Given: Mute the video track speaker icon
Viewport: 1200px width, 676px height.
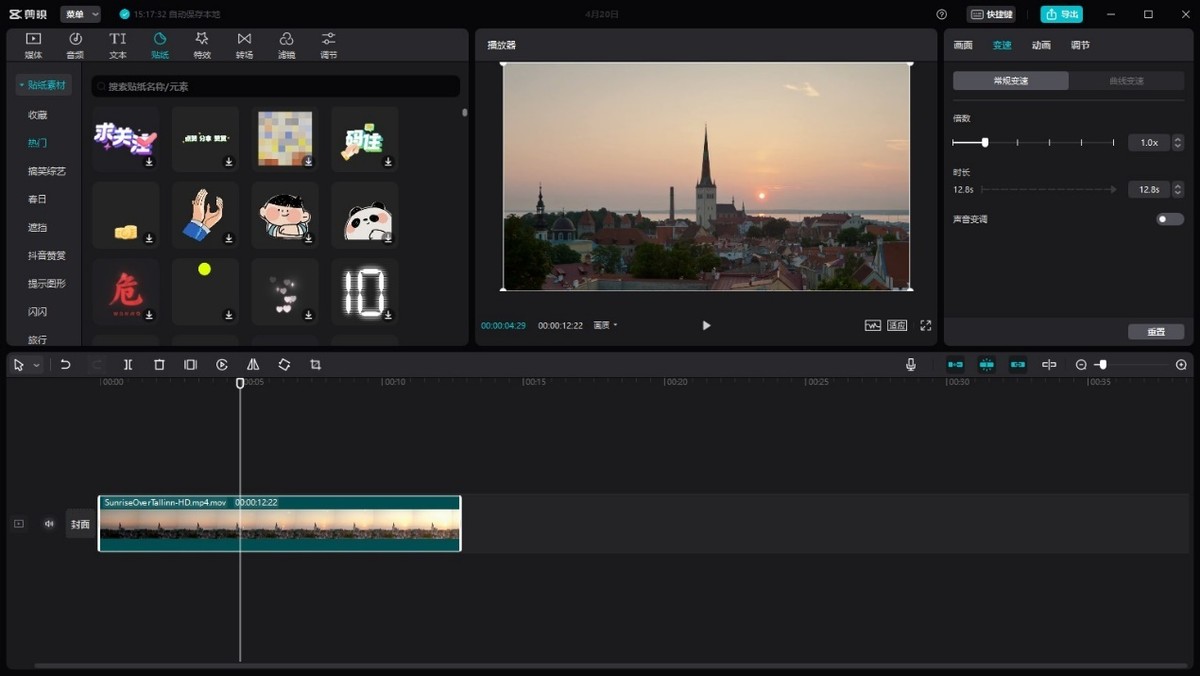Looking at the screenshot, I should [49, 524].
